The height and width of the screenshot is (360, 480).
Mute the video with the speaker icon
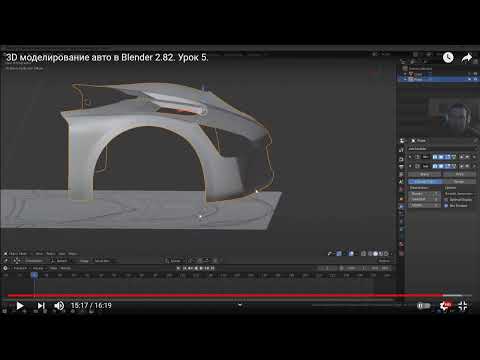59,305
